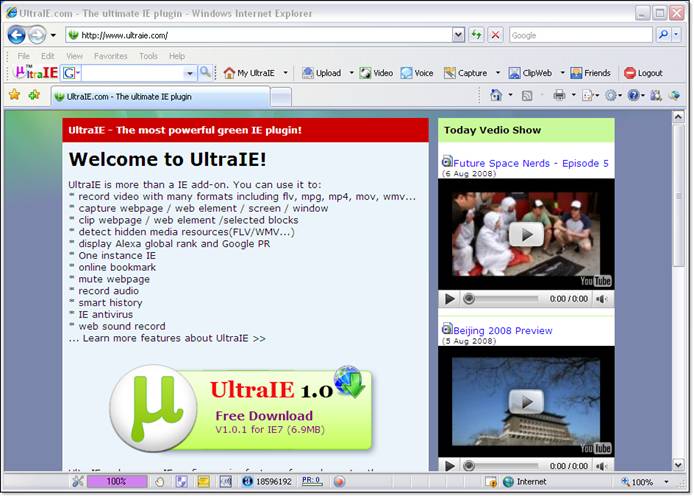This screenshot has width=694, height=497.
Task: Click the ClipWeb toolbar button
Action: 530,73
